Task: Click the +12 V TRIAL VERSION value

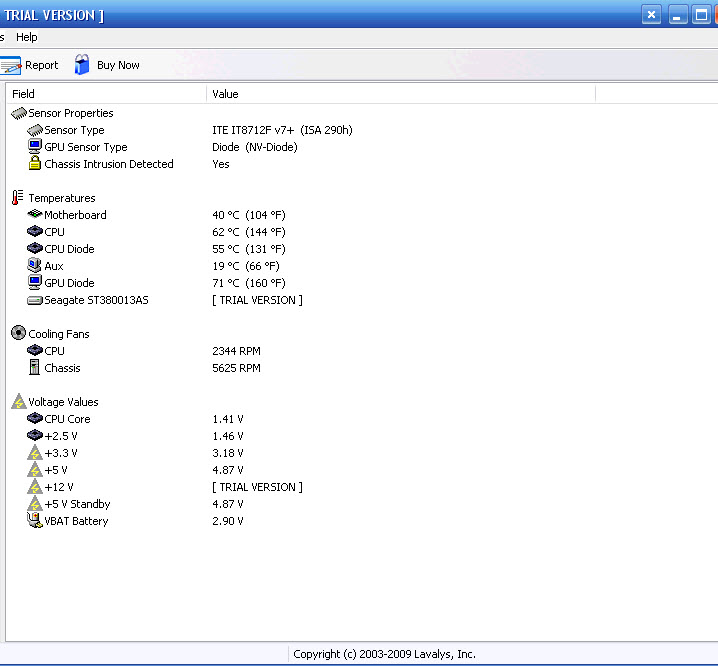Action: pos(257,487)
